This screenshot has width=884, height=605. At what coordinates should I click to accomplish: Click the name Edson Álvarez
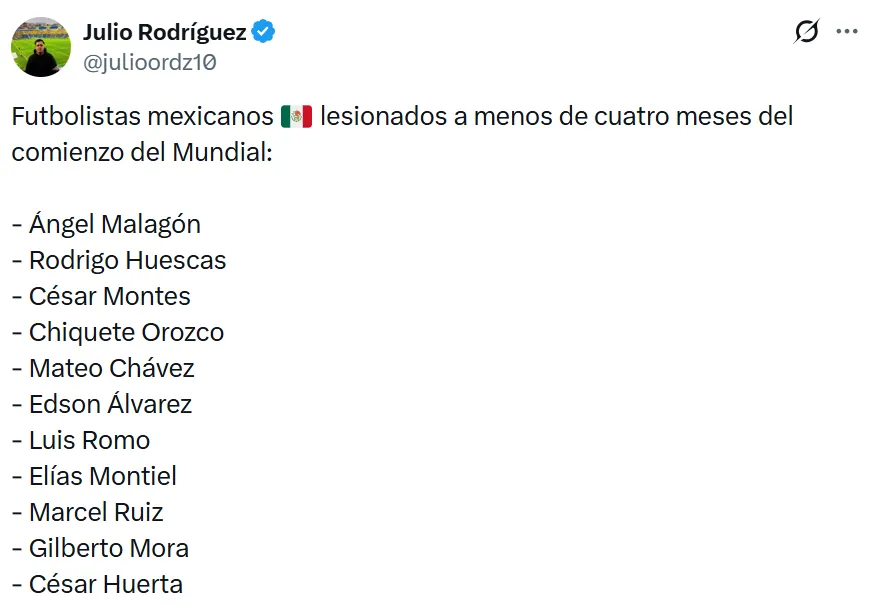point(110,404)
